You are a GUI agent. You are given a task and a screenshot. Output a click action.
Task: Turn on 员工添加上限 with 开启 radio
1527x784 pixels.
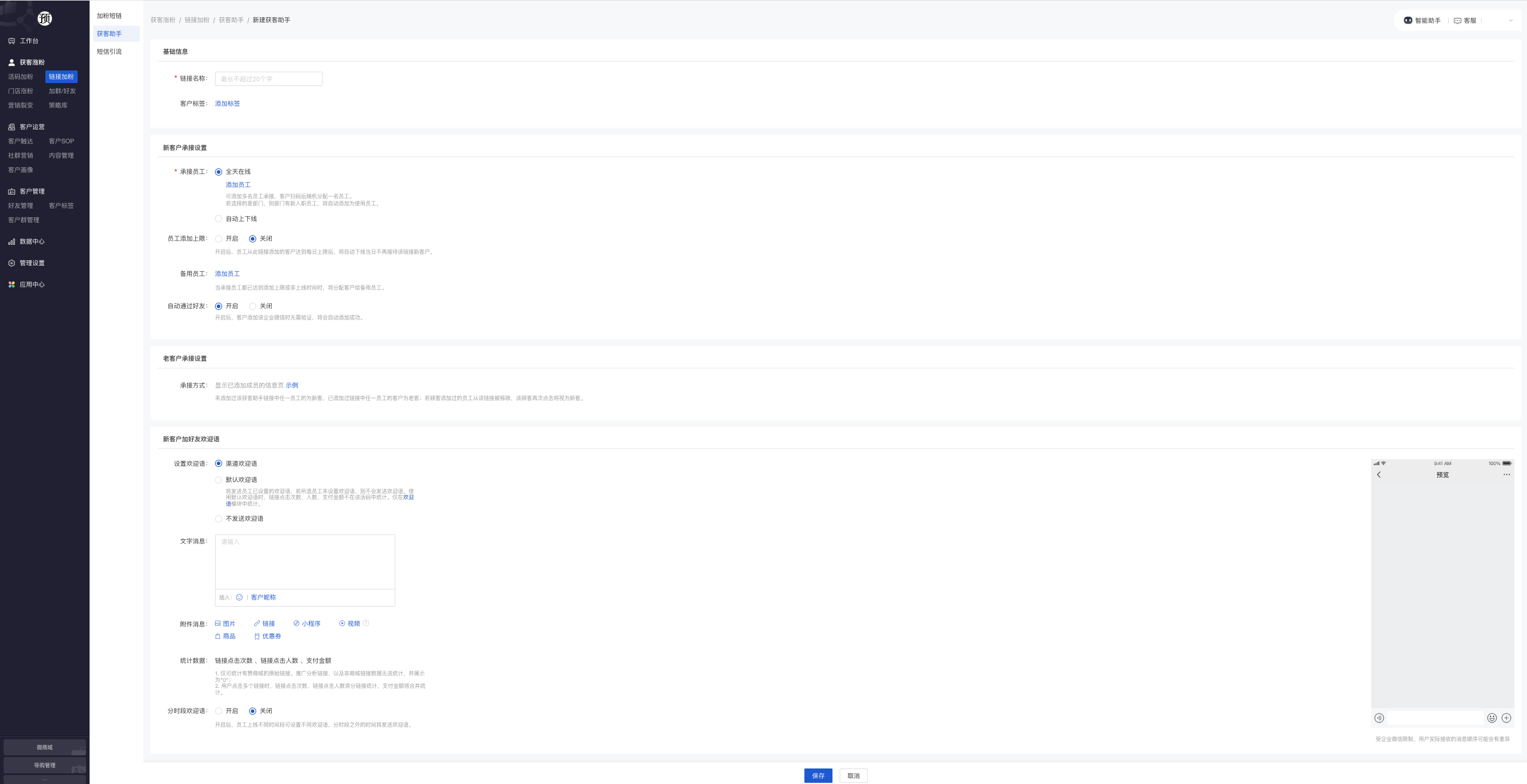(219, 239)
